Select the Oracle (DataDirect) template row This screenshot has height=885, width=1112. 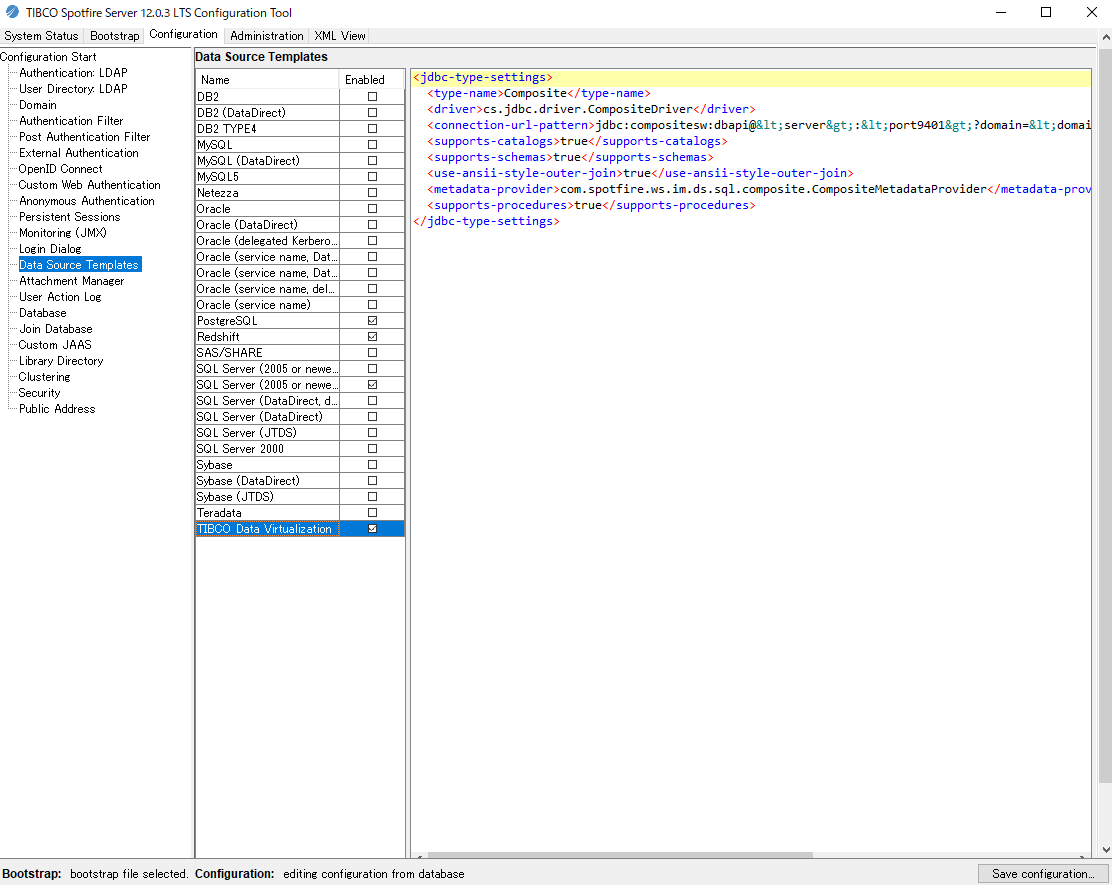(x=300, y=225)
